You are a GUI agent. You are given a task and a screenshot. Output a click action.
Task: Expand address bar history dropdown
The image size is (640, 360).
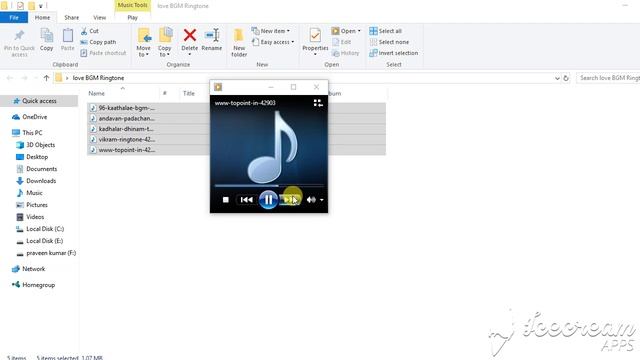[557, 78]
